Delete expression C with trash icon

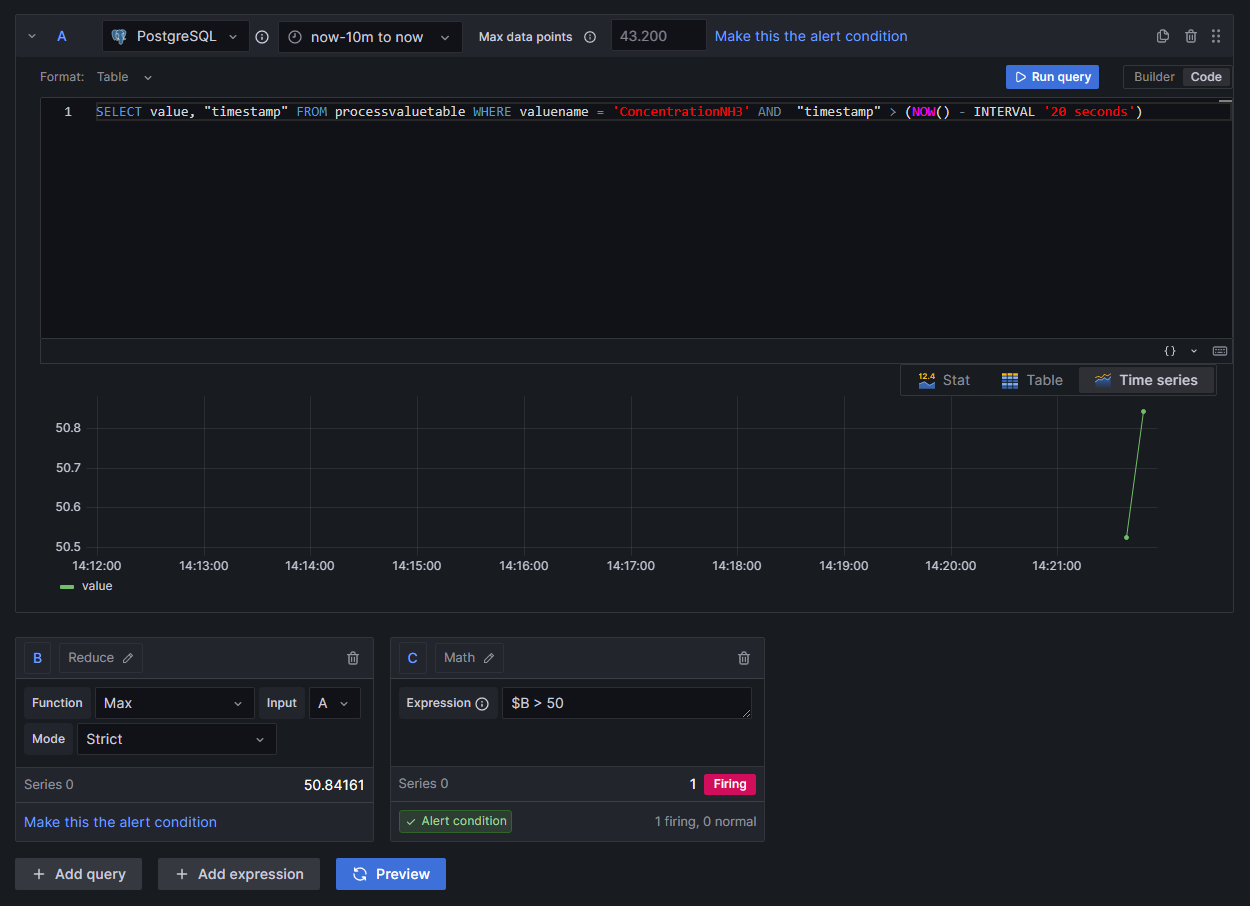pos(743,658)
